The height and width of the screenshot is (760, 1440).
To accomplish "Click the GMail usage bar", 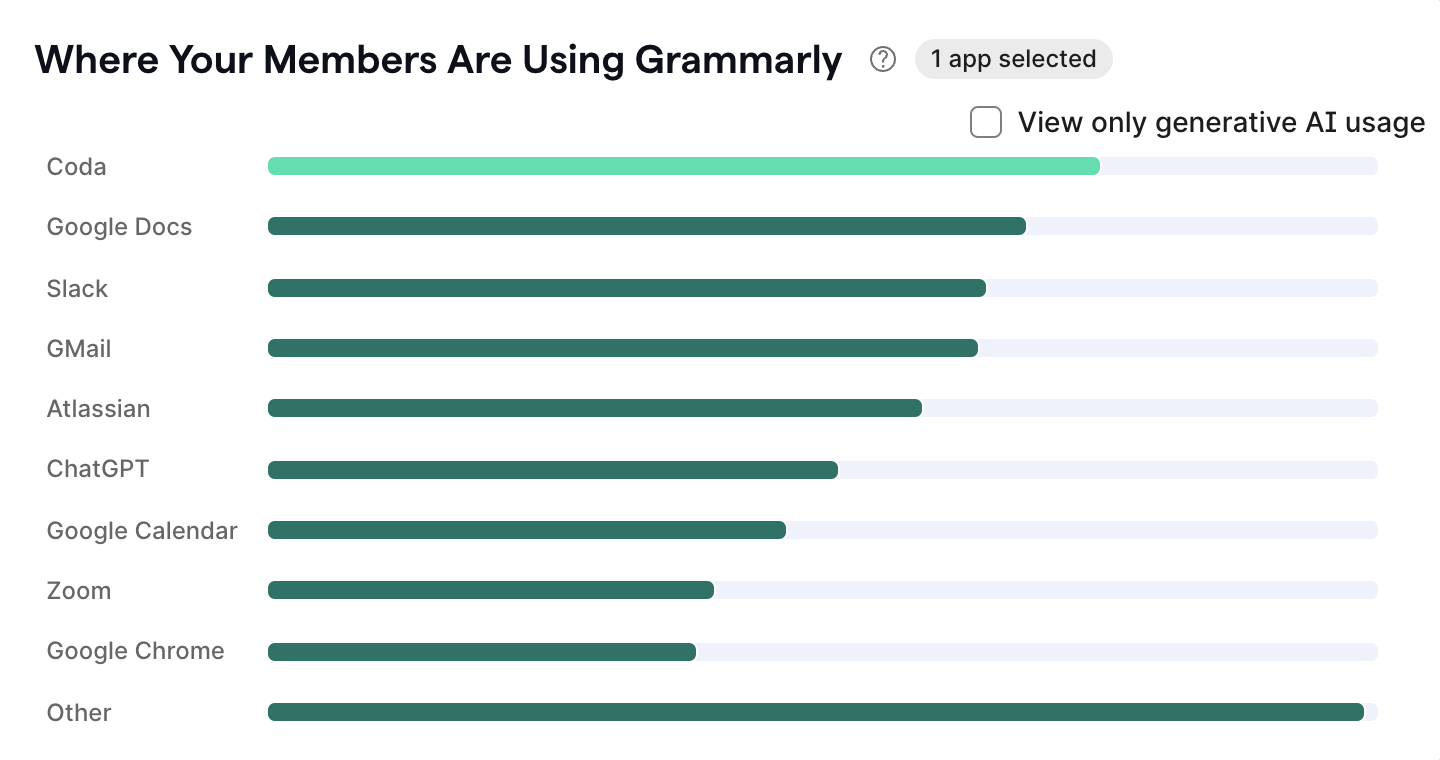I will tap(620, 348).
